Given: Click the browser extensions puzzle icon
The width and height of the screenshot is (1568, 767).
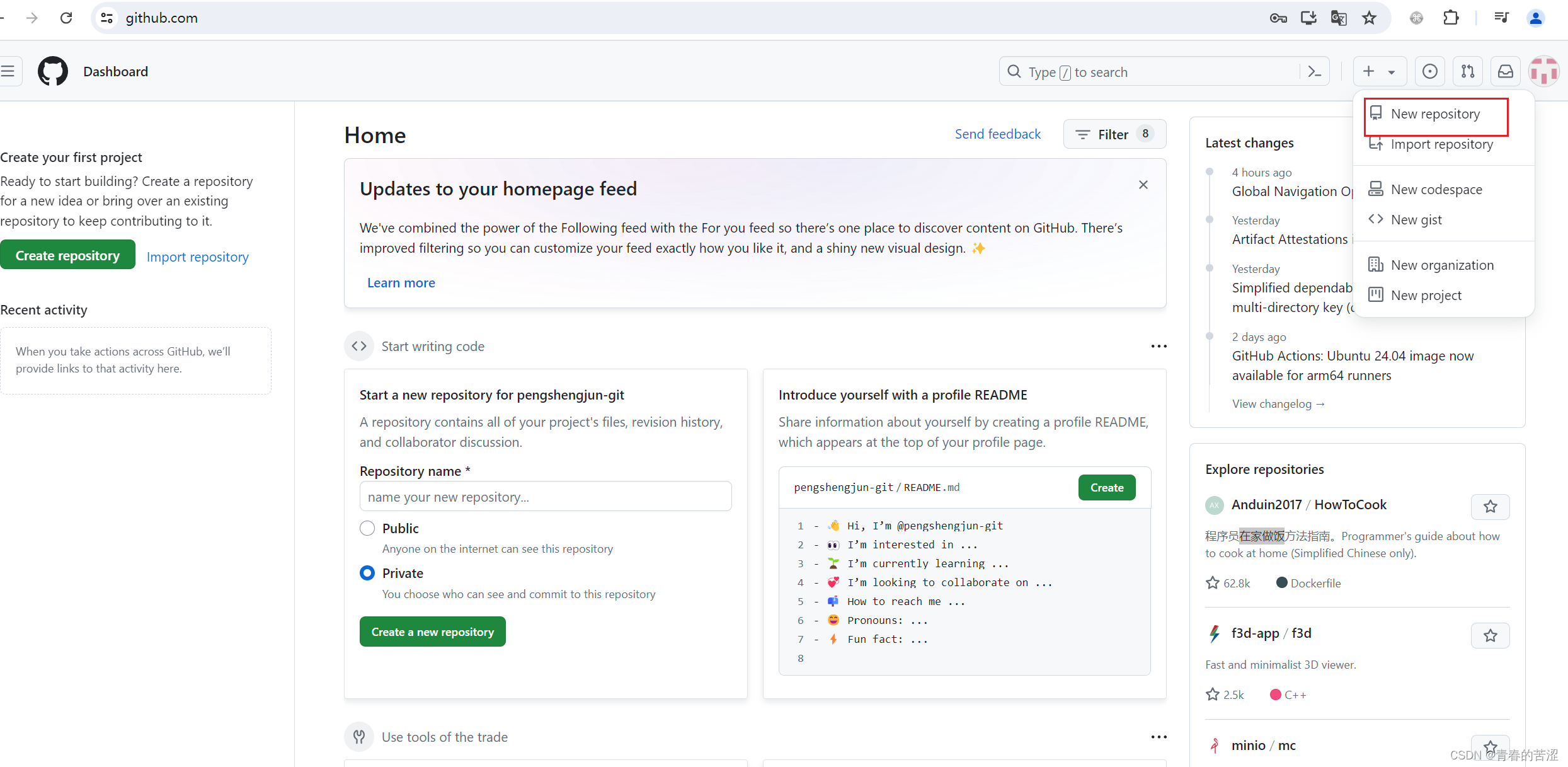Looking at the screenshot, I should pyautogui.click(x=1451, y=18).
